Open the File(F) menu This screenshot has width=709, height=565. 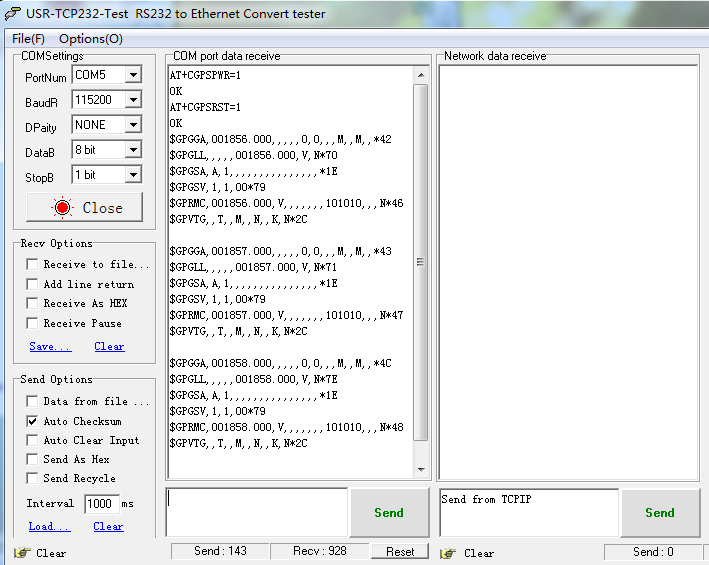[28, 39]
